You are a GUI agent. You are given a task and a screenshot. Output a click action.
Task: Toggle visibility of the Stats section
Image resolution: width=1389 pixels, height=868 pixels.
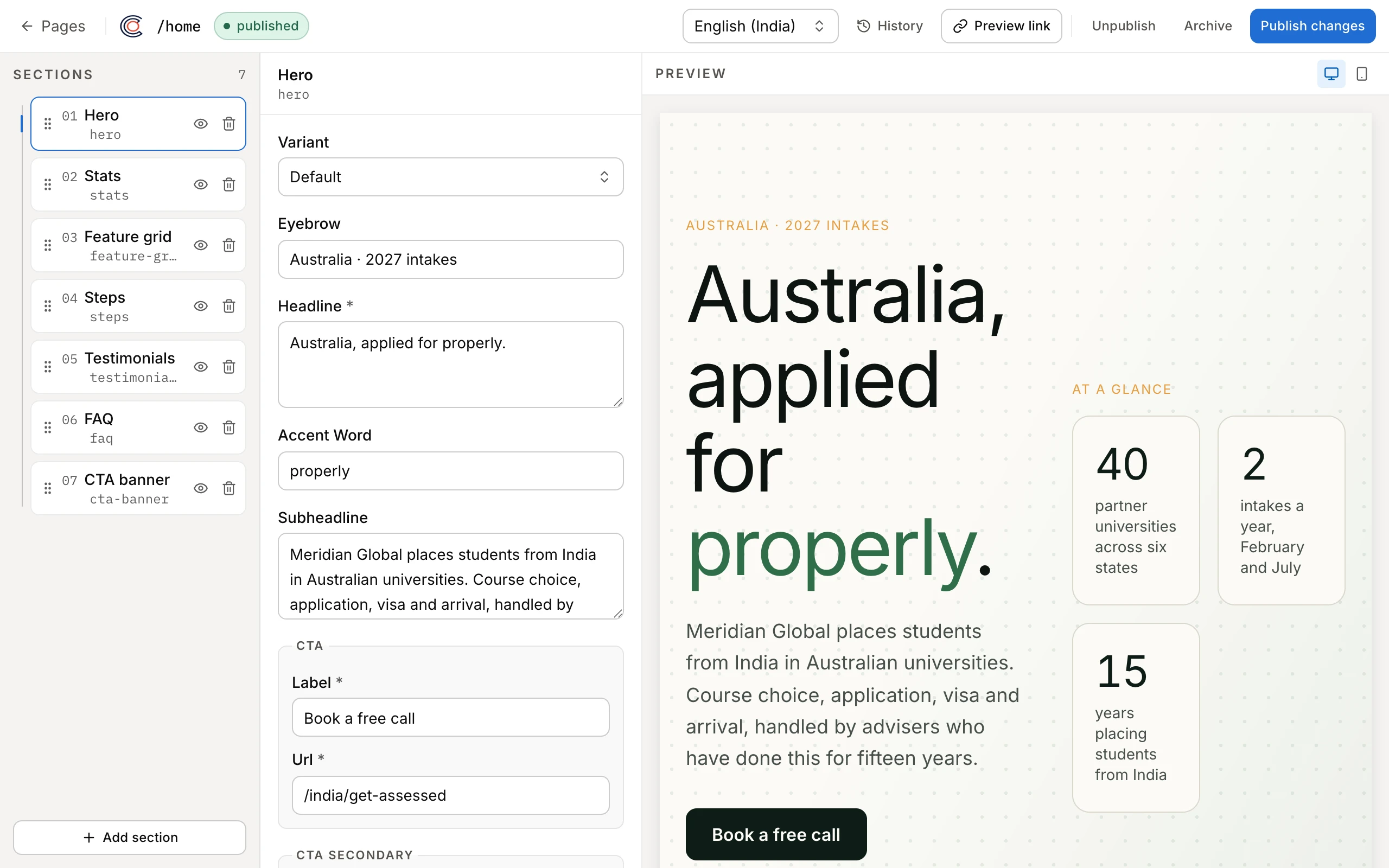[200, 184]
